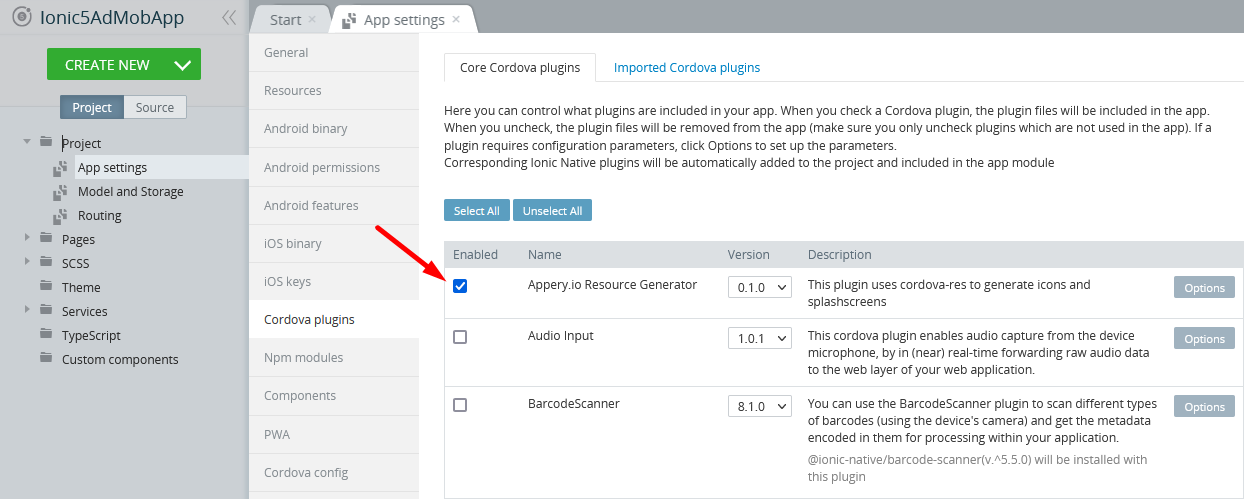Switch to Imported Cordova plugins tab
The width and height of the screenshot is (1244, 499).
click(x=687, y=68)
